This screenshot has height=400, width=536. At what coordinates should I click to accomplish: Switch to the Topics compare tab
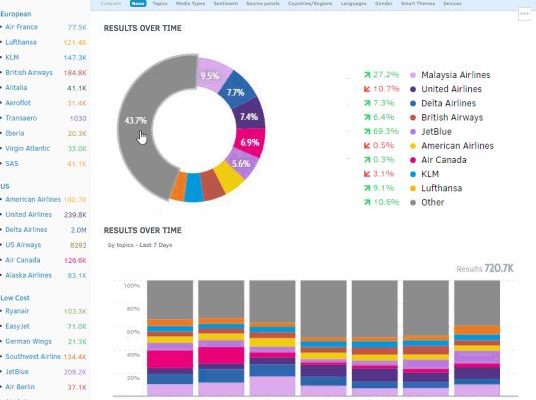click(x=160, y=3)
